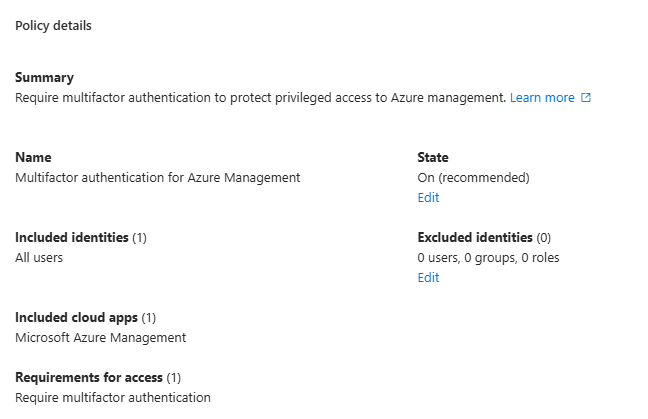This screenshot has width=648, height=419.
Task: Edit the Excluded identities list
Action: [428, 278]
